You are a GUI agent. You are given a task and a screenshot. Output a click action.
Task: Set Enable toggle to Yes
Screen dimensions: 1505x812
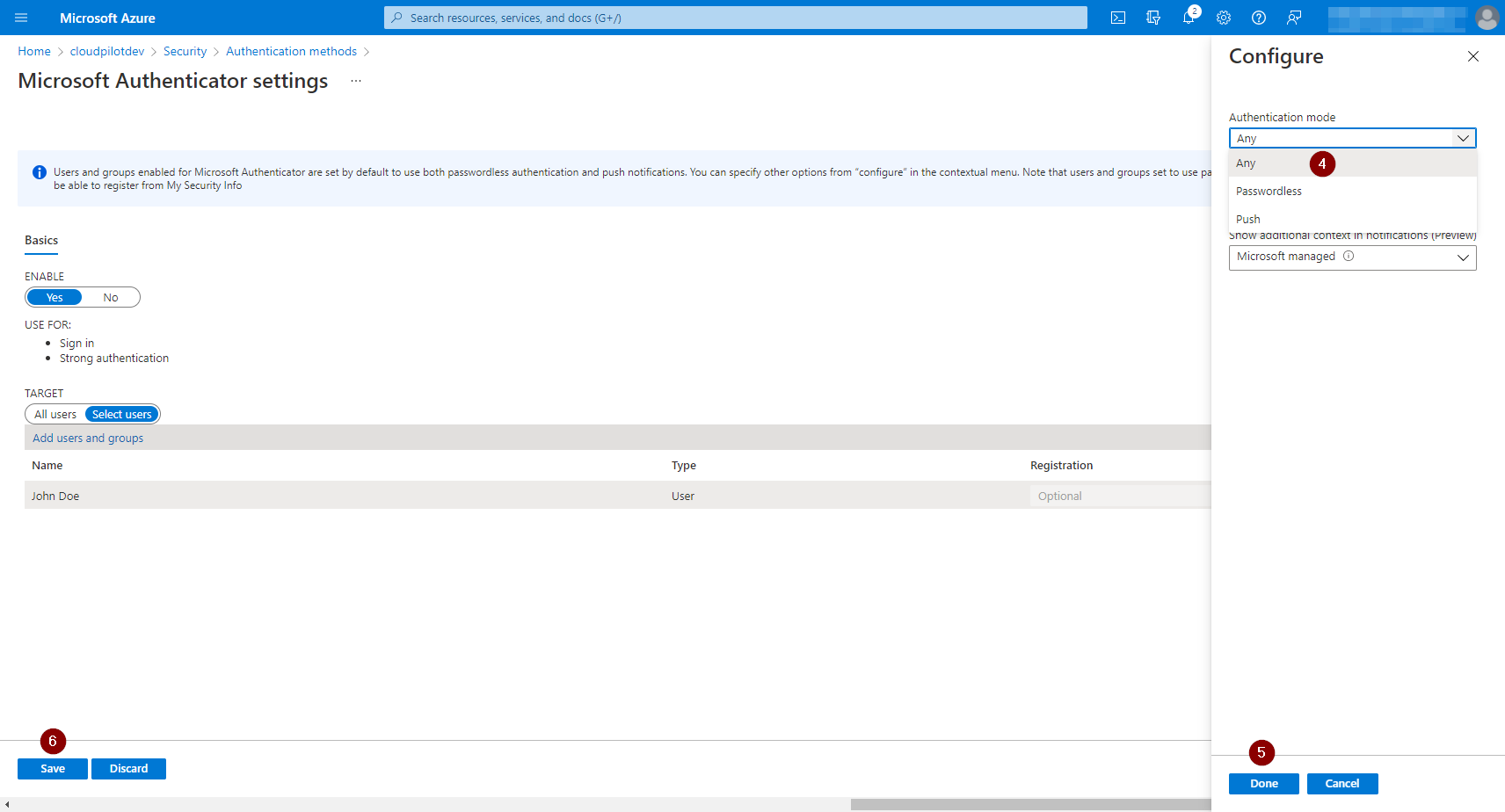tap(55, 298)
